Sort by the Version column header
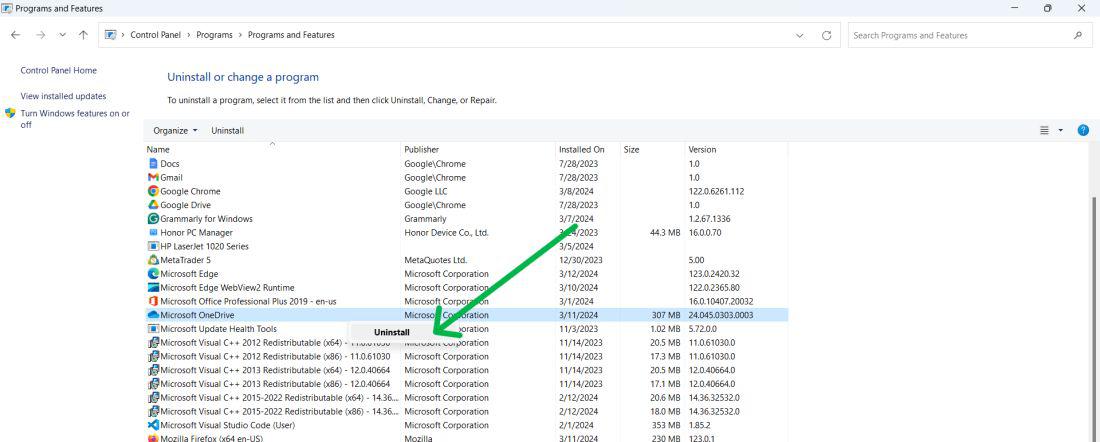The height and width of the screenshot is (442, 1100). [x=736, y=149]
